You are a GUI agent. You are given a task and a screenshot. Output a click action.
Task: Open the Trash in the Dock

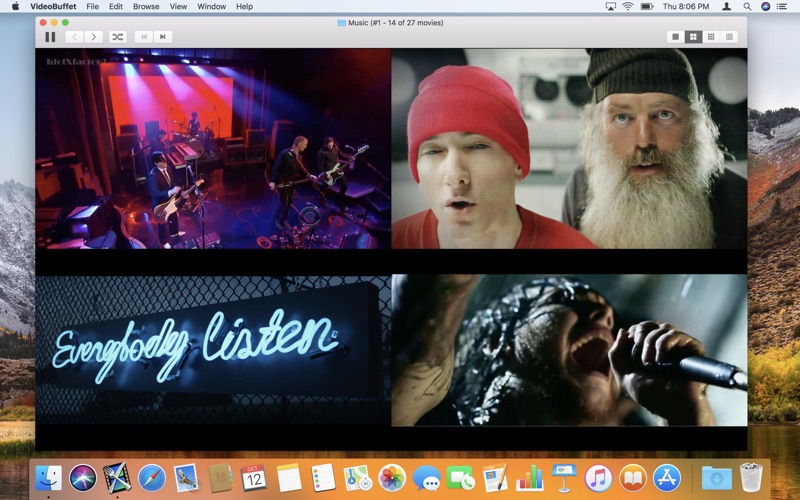751,478
